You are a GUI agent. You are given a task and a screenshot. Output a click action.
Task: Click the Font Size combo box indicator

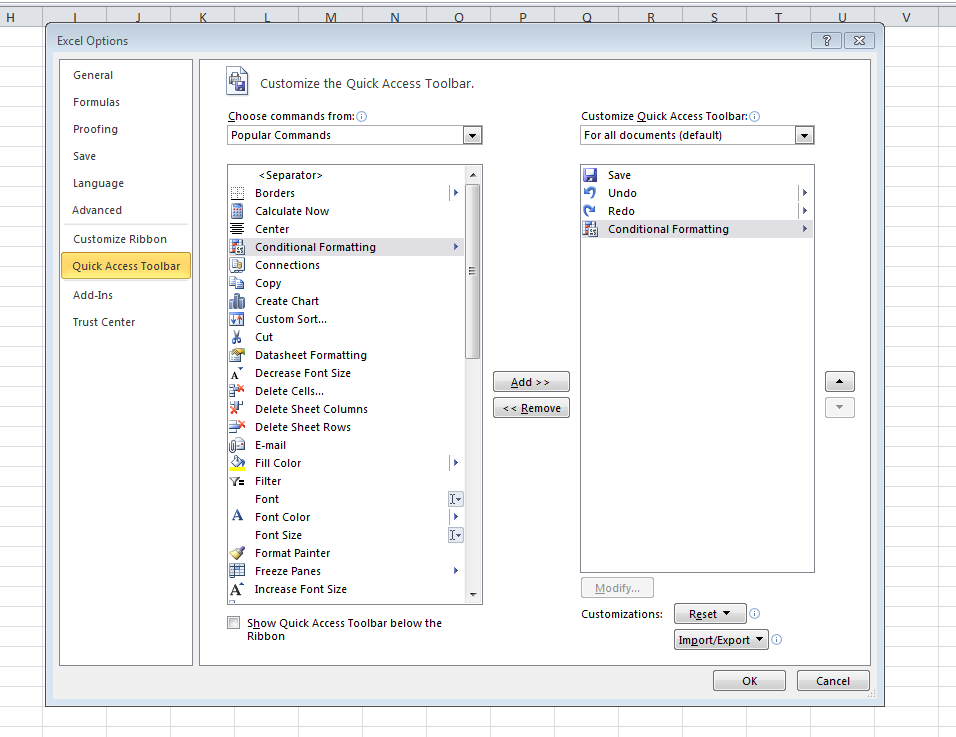point(455,535)
